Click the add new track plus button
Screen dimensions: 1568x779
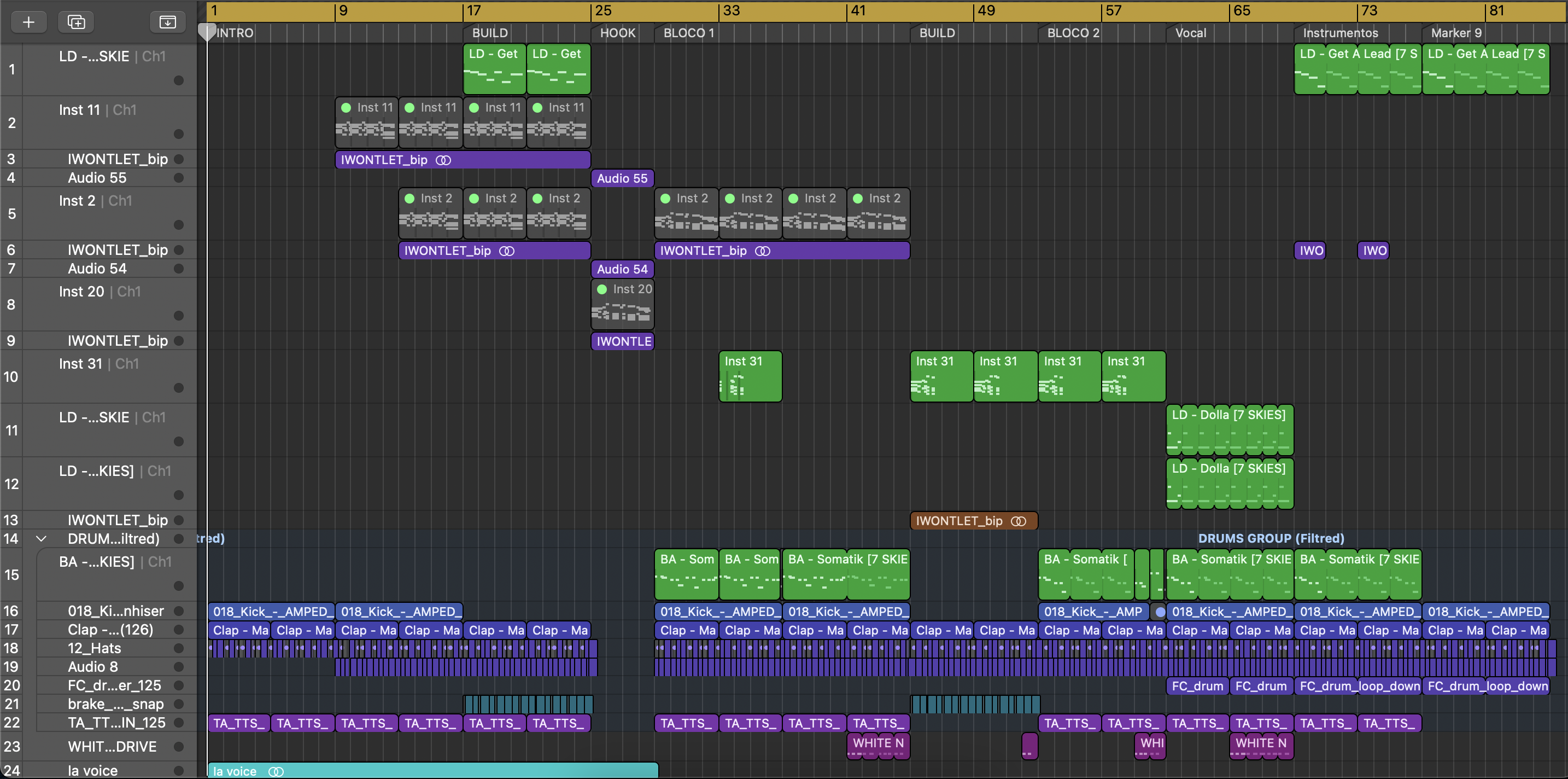pos(28,22)
